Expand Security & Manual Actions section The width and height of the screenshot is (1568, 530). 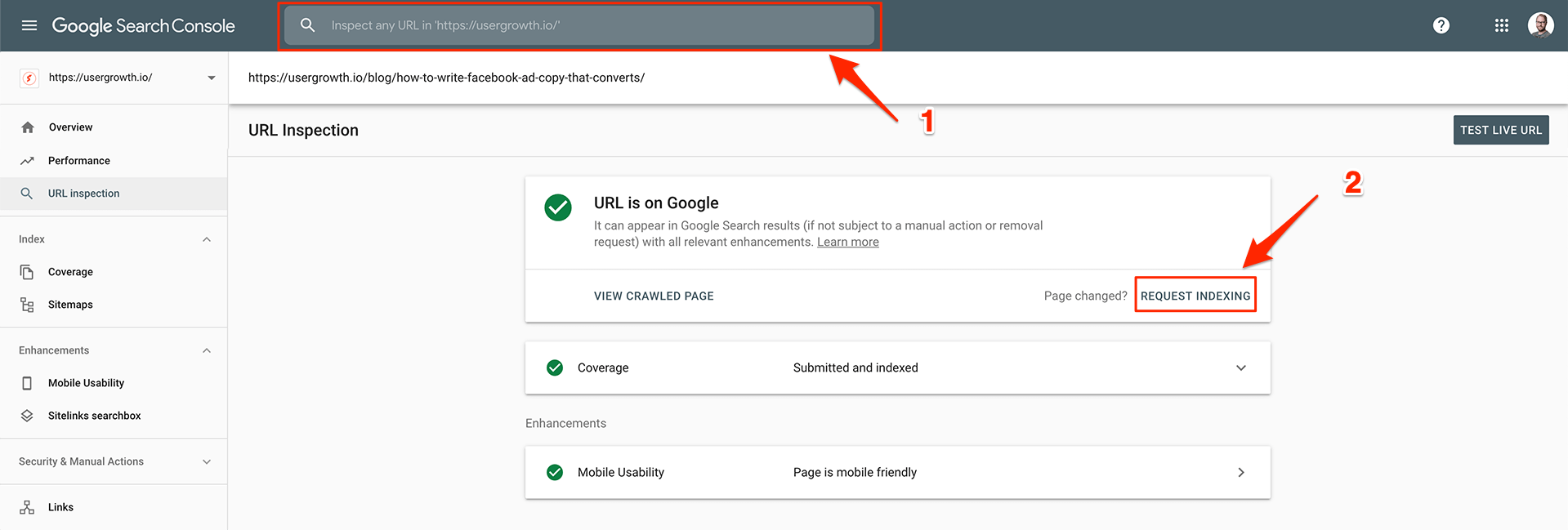click(x=207, y=461)
